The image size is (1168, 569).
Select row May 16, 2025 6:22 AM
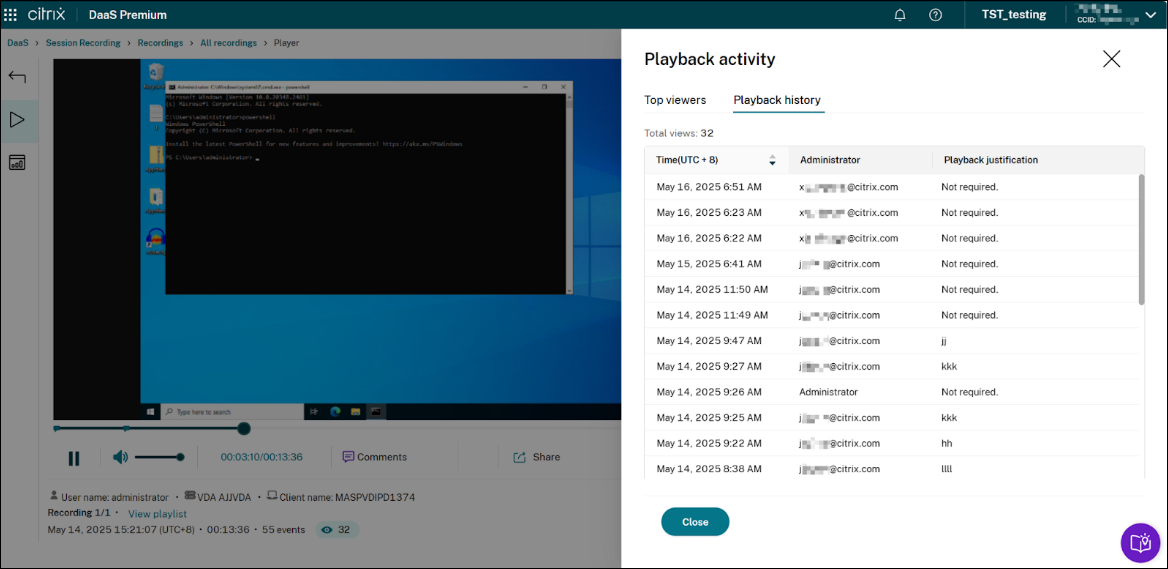click(x=892, y=238)
